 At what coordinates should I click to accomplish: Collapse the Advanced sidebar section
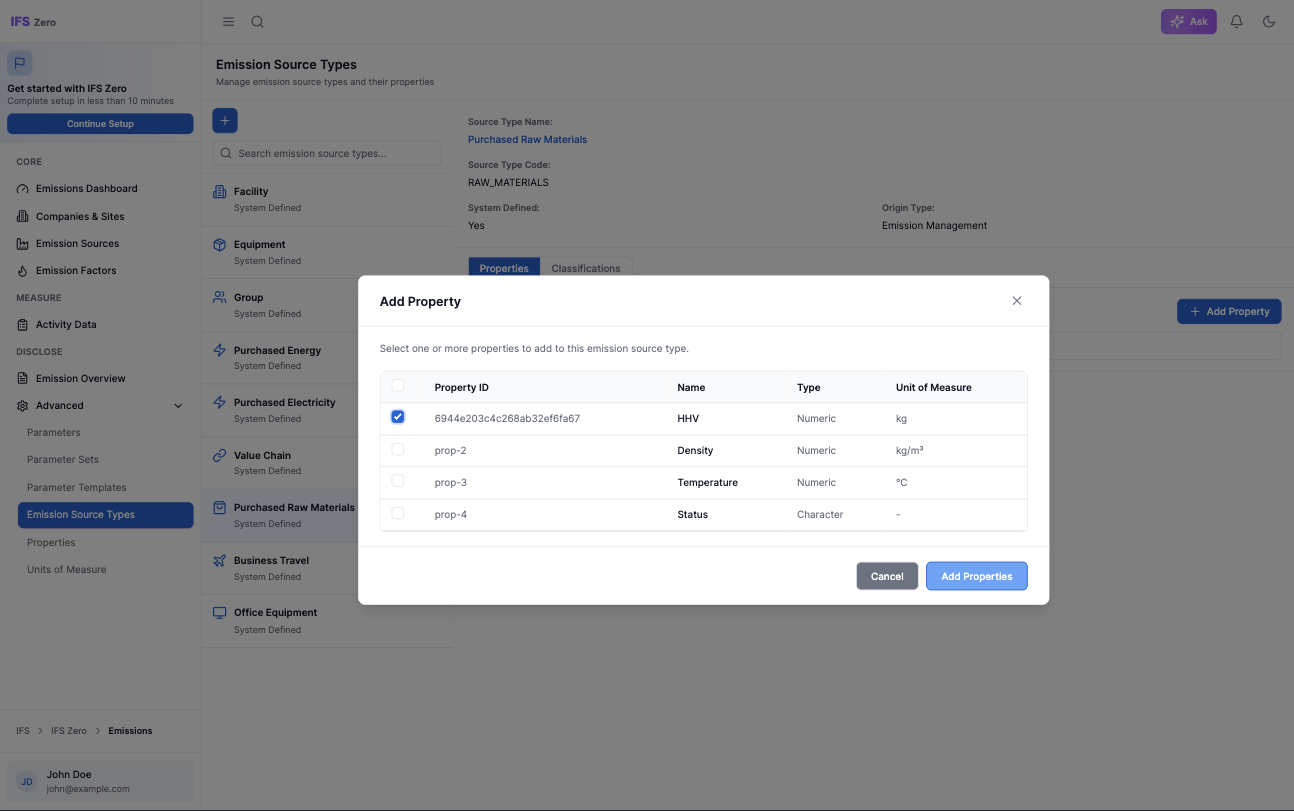click(x=177, y=405)
